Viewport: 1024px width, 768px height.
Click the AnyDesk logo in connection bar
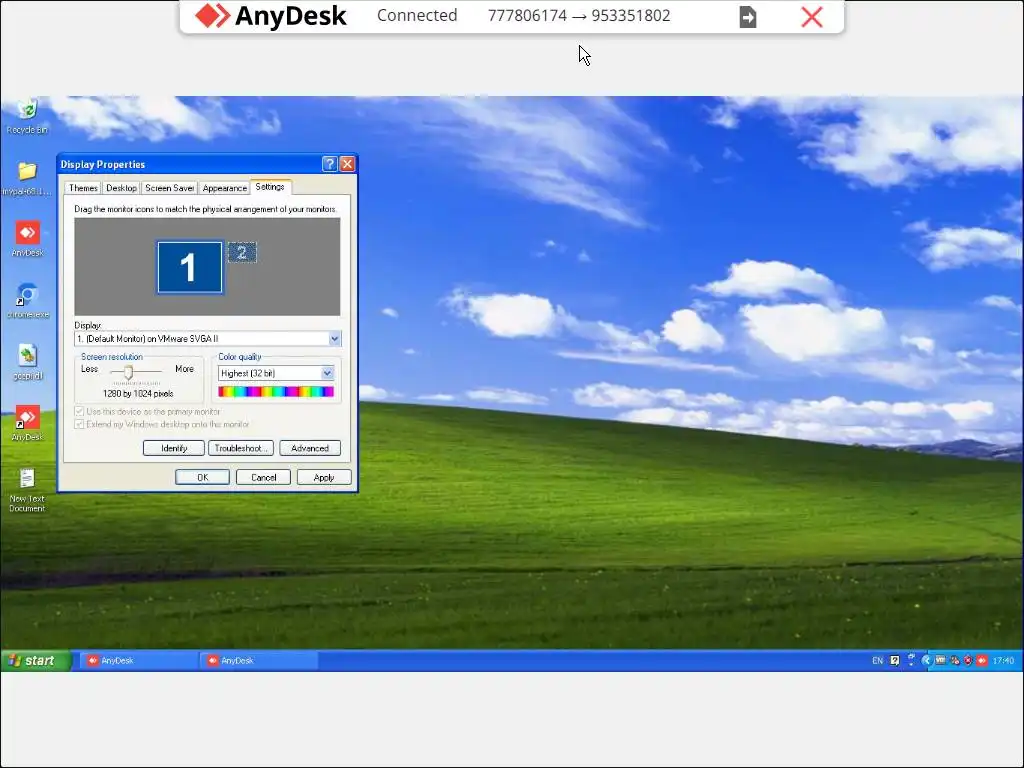(271, 16)
